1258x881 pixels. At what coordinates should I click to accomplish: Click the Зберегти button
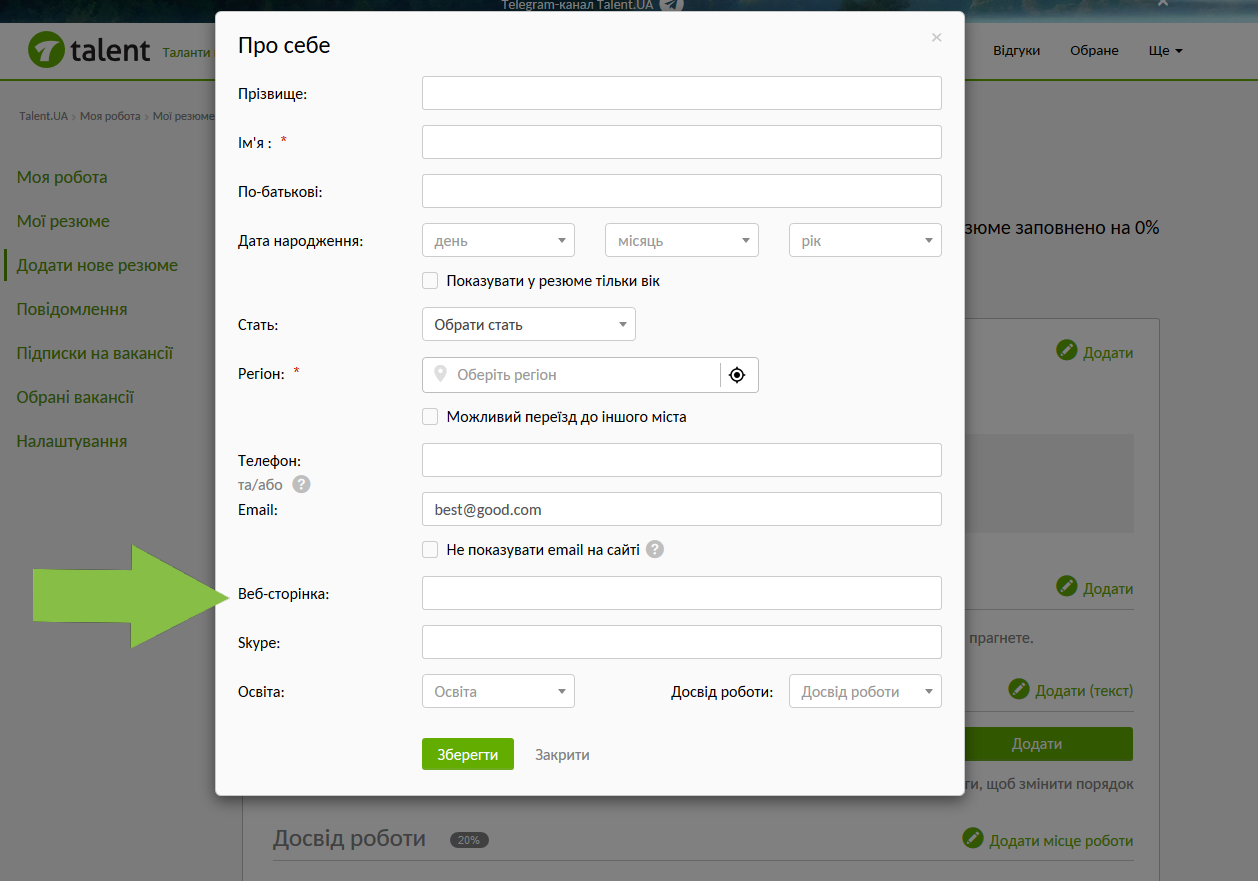click(x=468, y=754)
